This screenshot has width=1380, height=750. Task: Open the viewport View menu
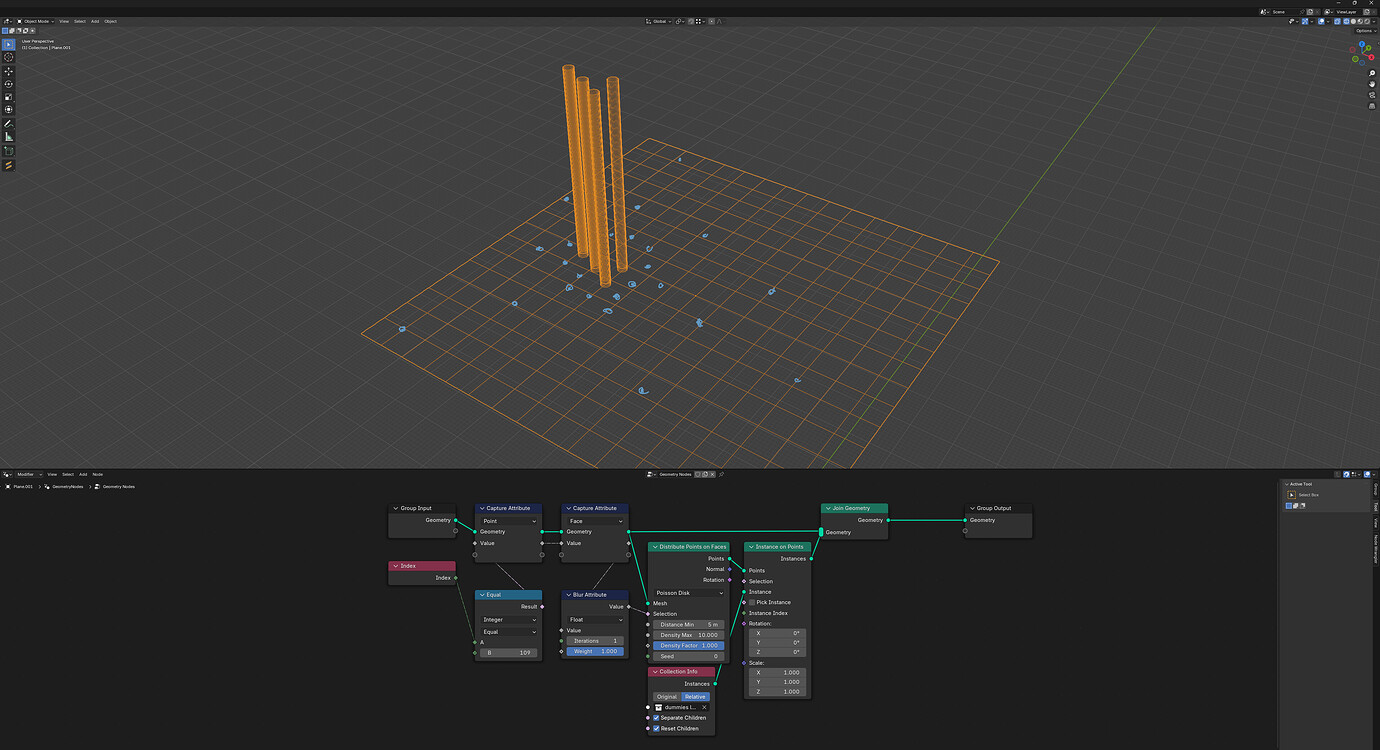point(64,21)
